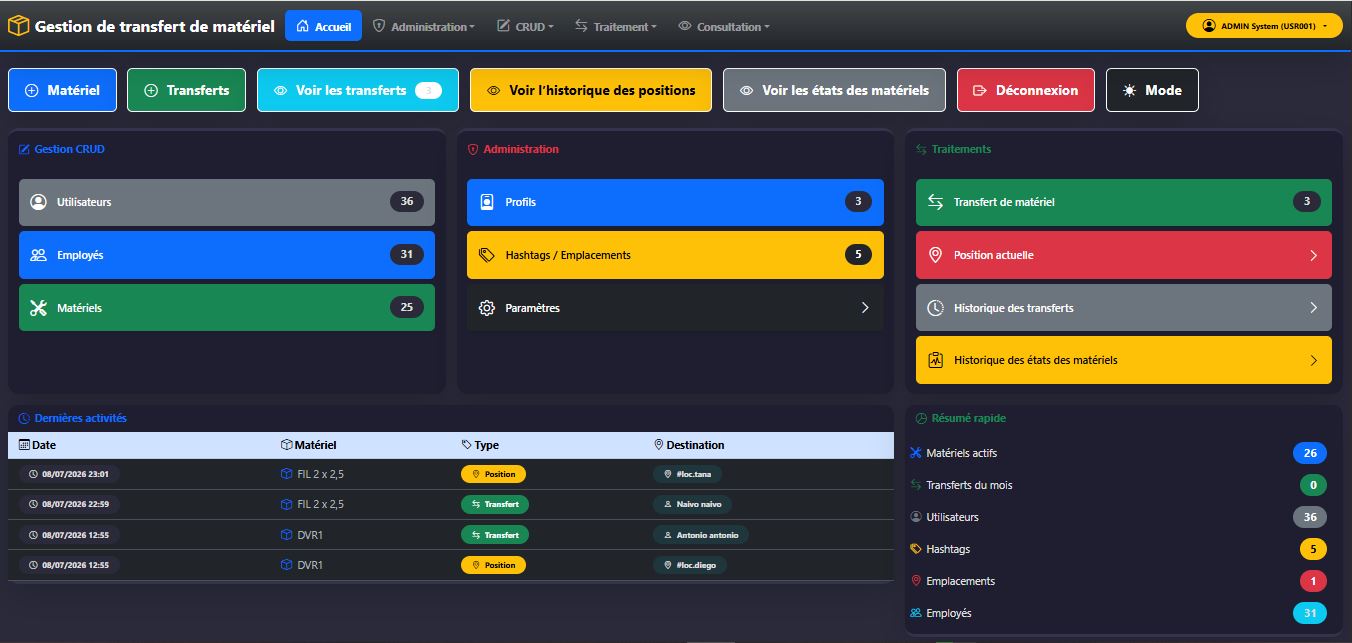Click the #loc.diego destination tag
This screenshot has height=643, width=1352.
690,565
